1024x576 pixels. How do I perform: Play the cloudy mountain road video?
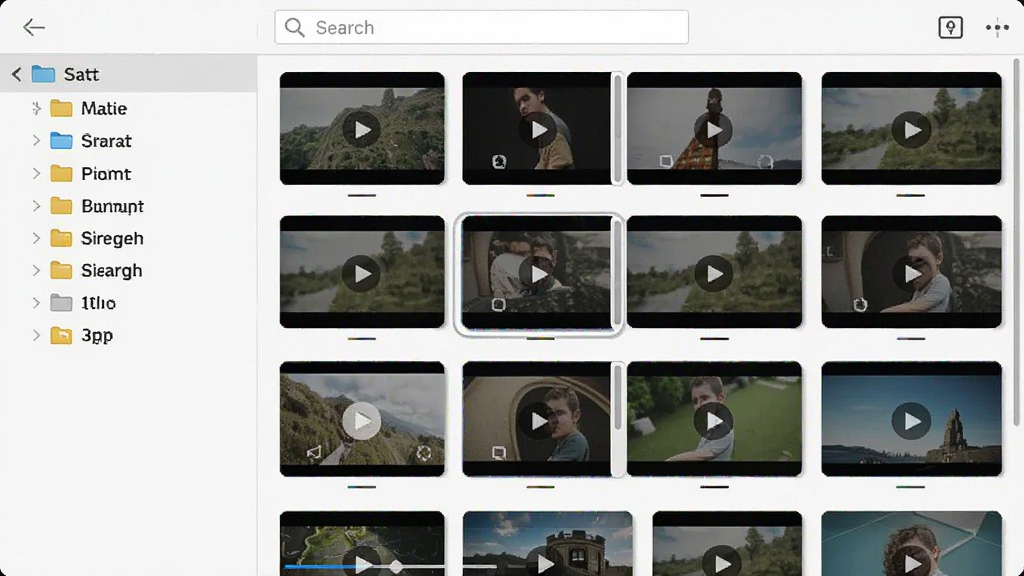[x=361, y=421]
